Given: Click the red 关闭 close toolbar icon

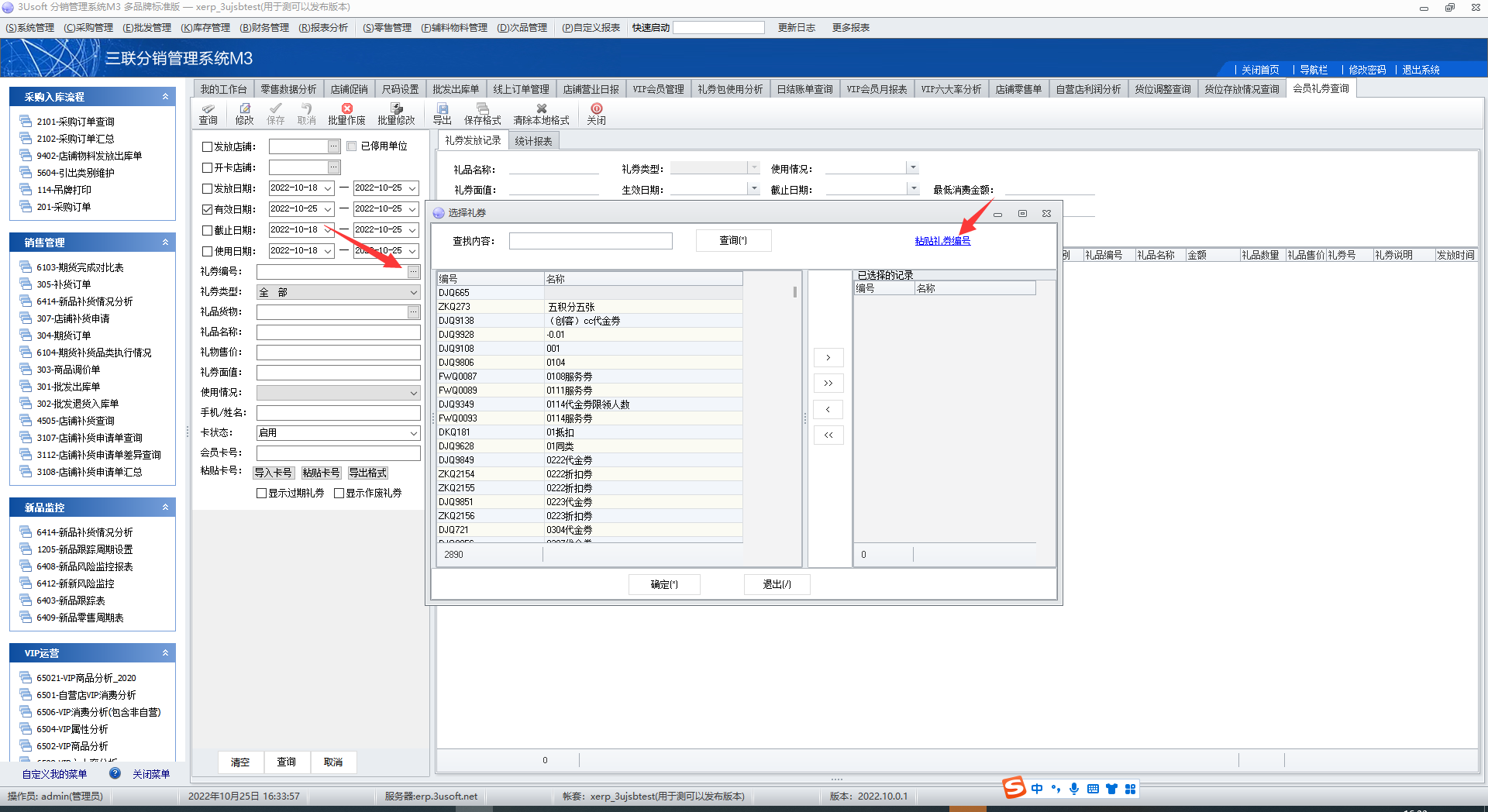Looking at the screenshot, I should click(x=596, y=114).
